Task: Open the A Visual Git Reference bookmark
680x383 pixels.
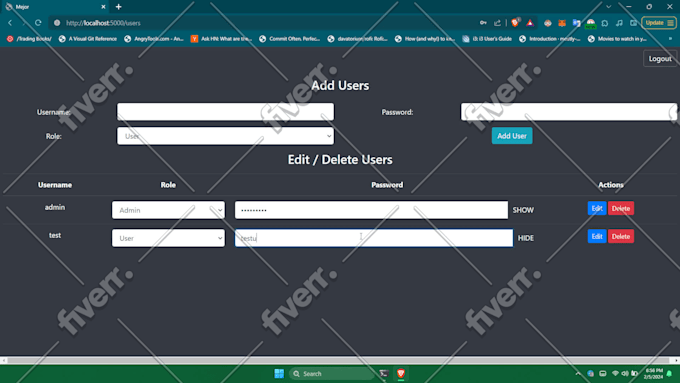Action: (88, 39)
